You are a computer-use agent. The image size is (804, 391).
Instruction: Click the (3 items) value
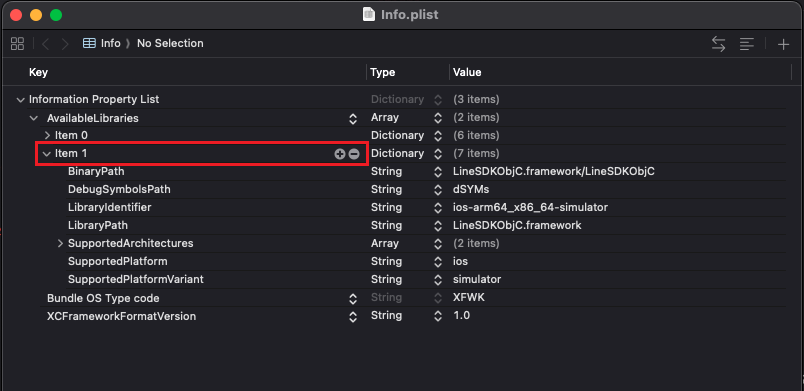tap(476, 99)
